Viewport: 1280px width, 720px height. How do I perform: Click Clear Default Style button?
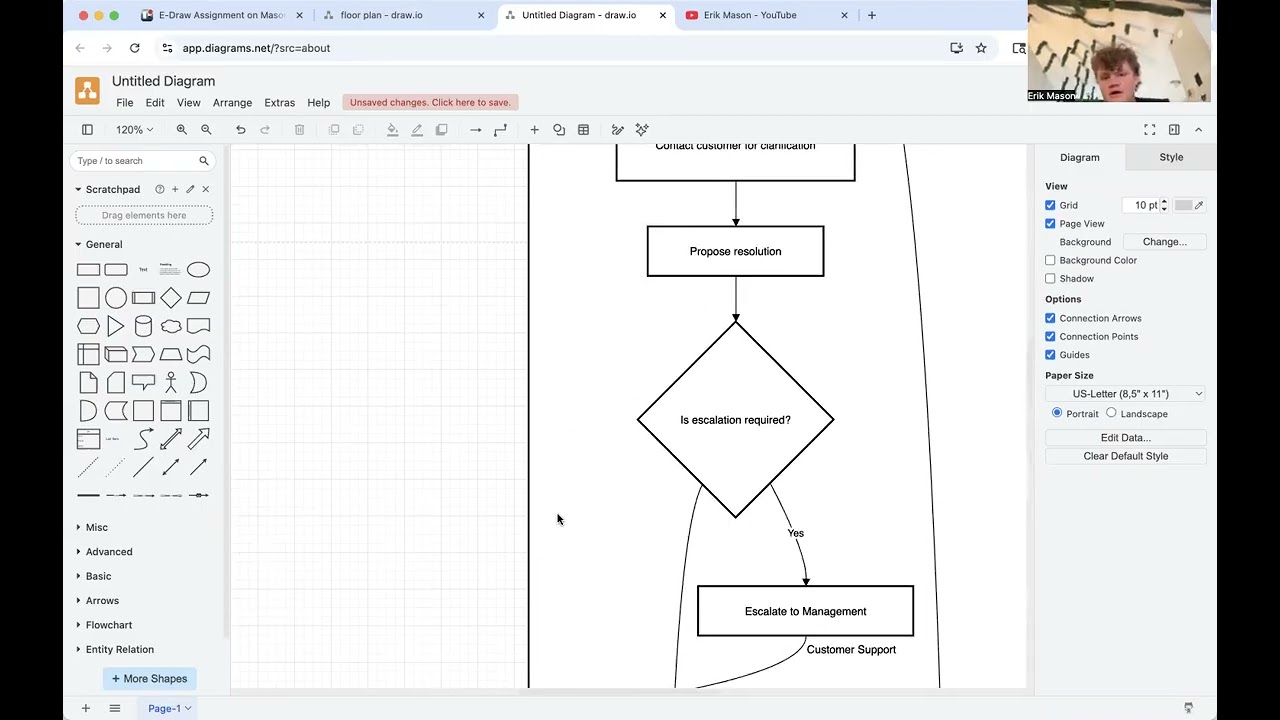[x=1126, y=456]
